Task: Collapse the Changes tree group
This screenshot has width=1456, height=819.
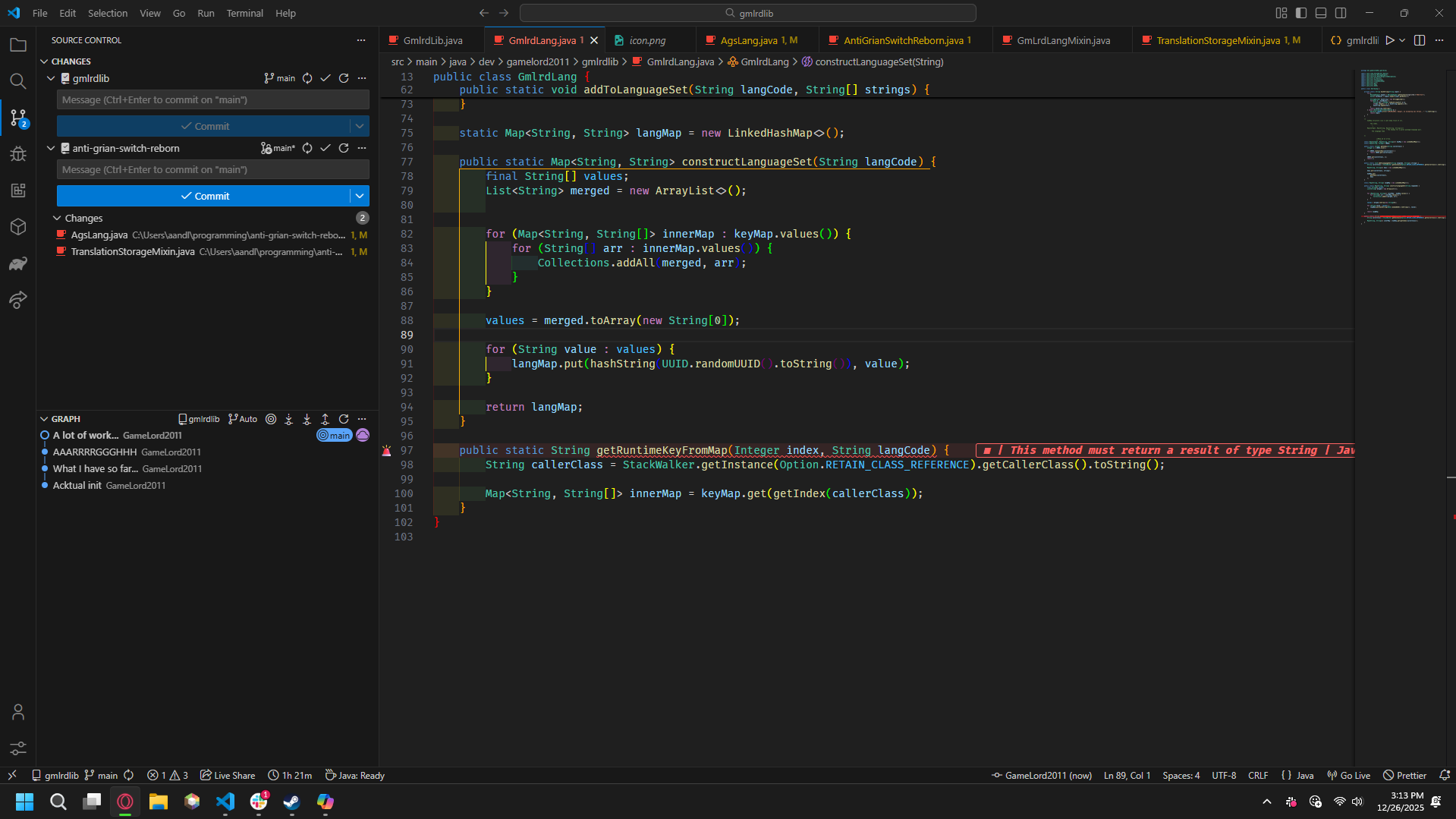Action: (x=57, y=218)
